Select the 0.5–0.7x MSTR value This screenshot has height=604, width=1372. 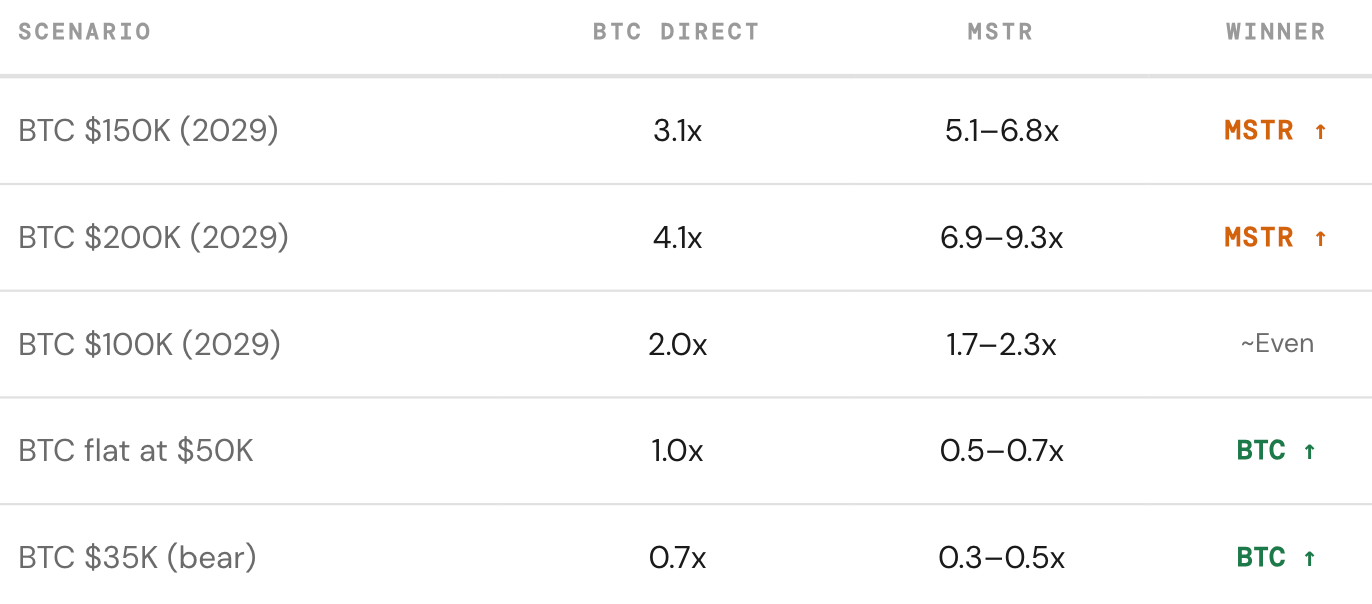click(x=1002, y=451)
